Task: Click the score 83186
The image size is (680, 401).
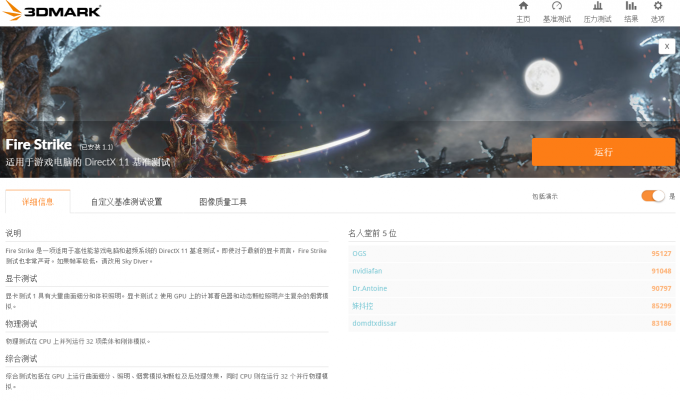Action: tap(661, 323)
